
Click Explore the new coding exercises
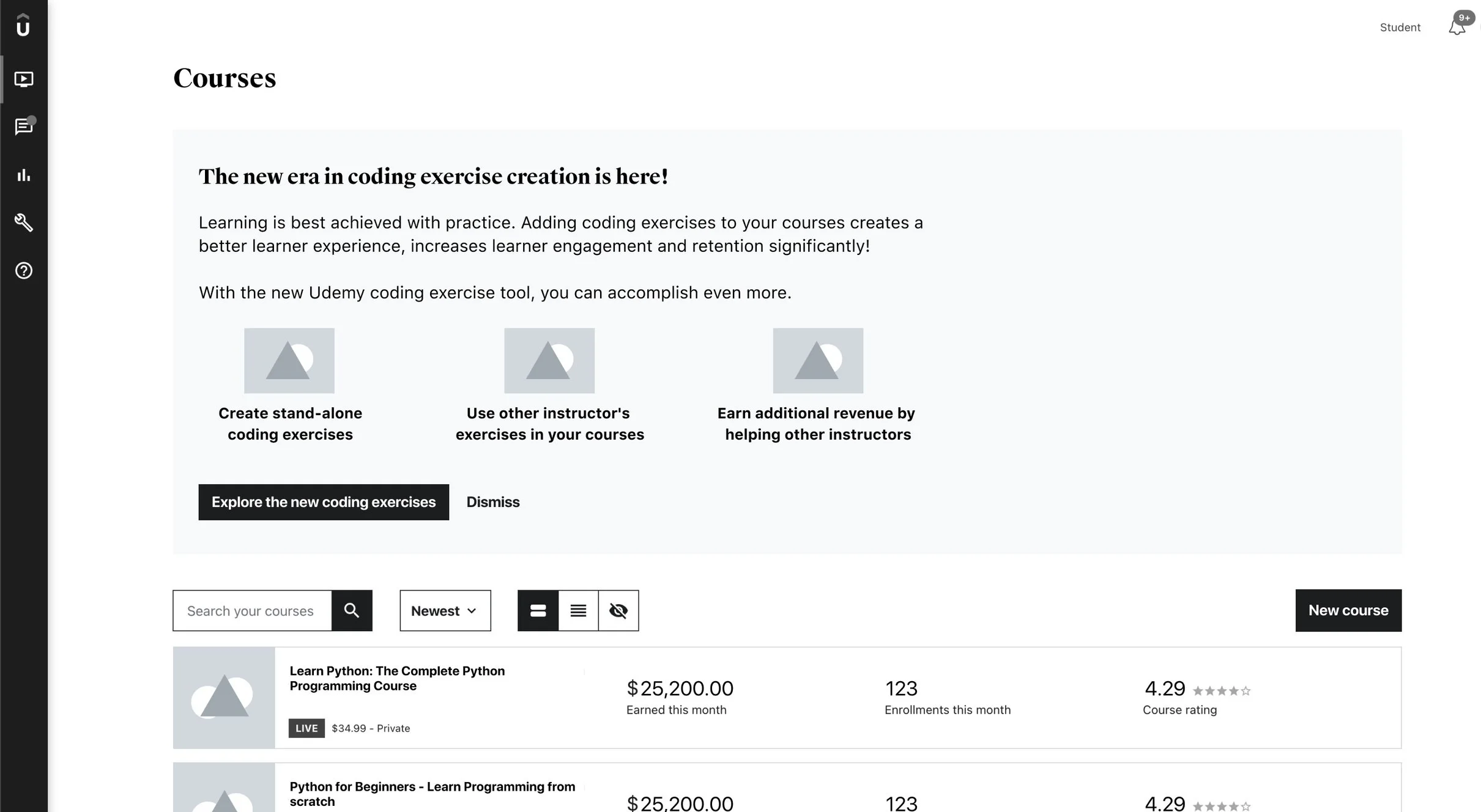tap(324, 502)
